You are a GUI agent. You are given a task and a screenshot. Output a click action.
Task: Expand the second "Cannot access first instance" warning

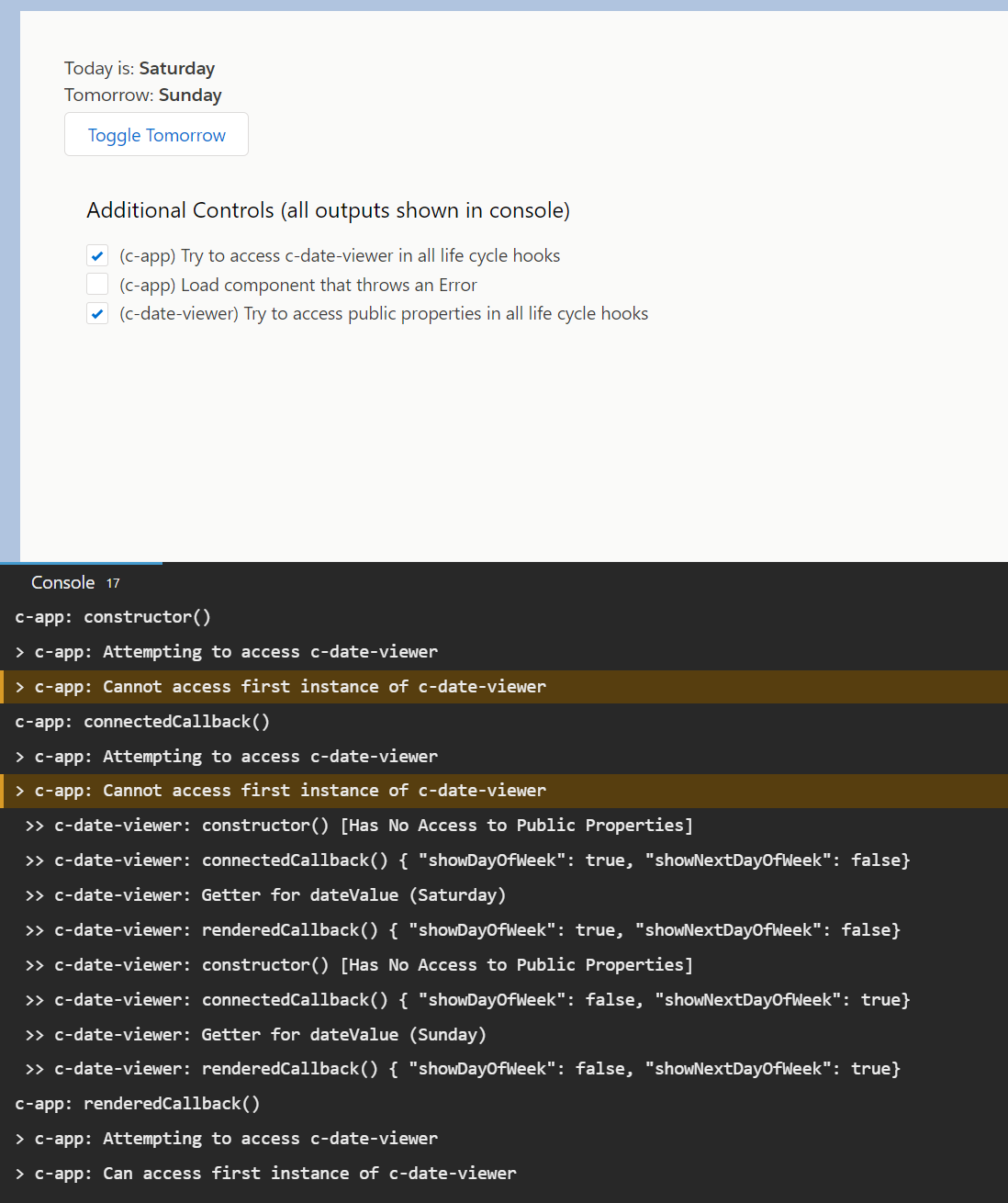pyautogui.click(x=19, y=790)
